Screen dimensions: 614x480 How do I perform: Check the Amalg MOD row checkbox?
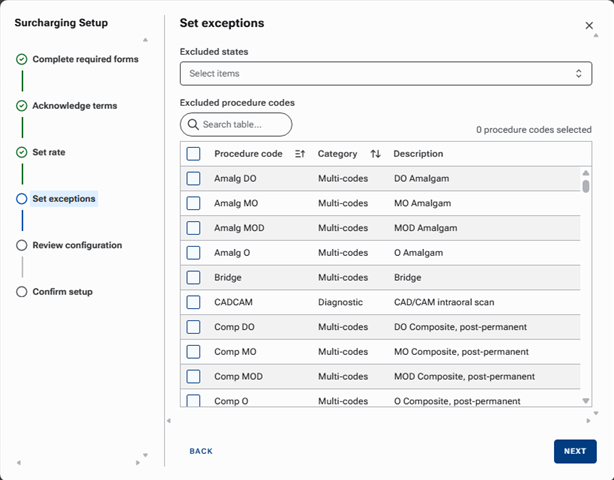pyautogui.click(x=193, y=228)
